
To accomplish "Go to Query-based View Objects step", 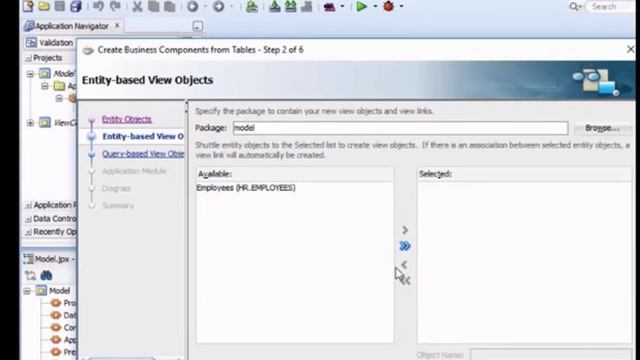I will [143, 154].
